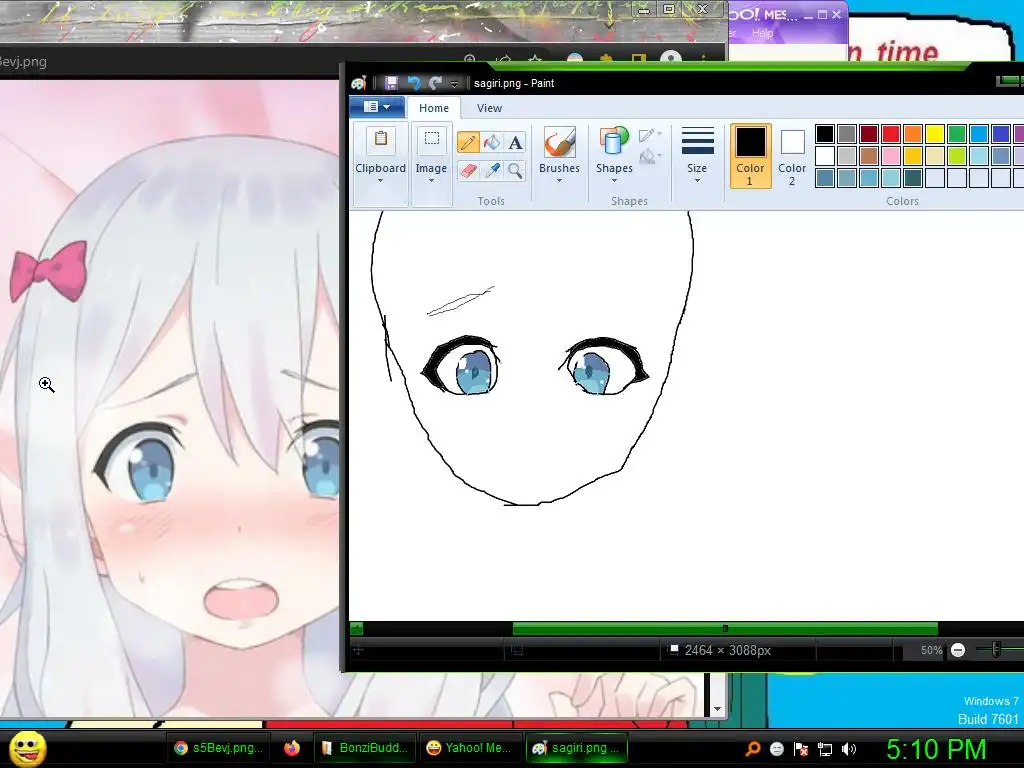1024x768 pixels.
Task: Activate Color 1 selector
Action: [750, 155]
